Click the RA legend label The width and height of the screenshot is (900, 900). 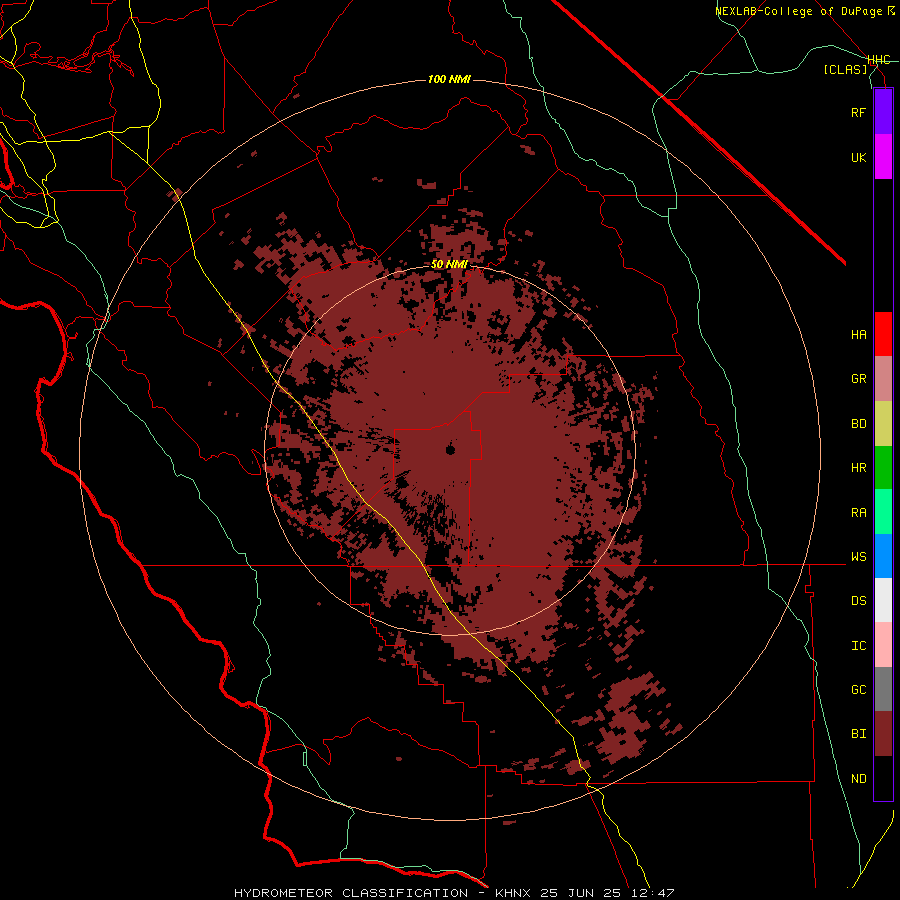click(x=858, y=512)
